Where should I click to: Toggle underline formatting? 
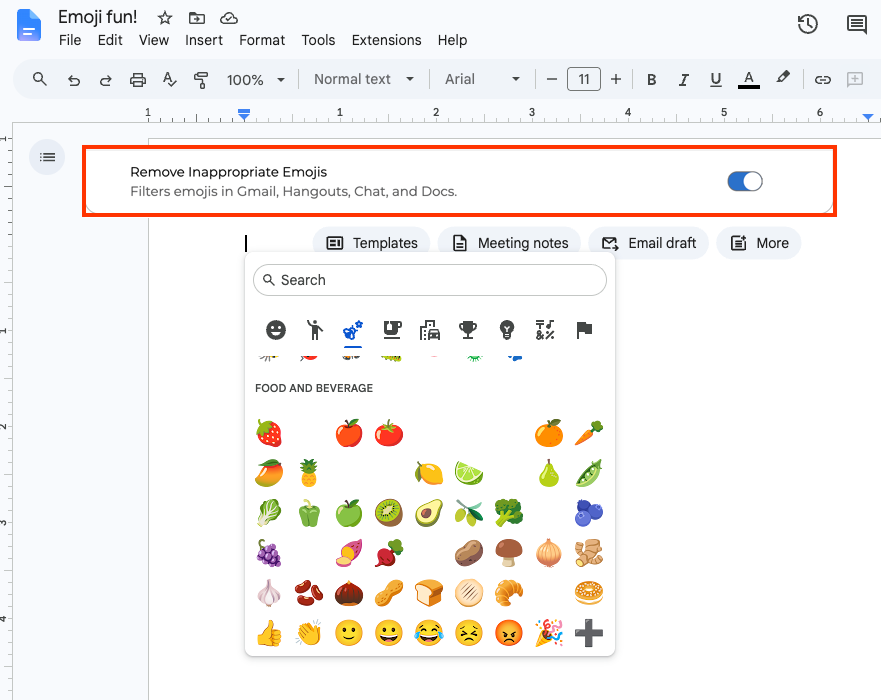point(716,80)
